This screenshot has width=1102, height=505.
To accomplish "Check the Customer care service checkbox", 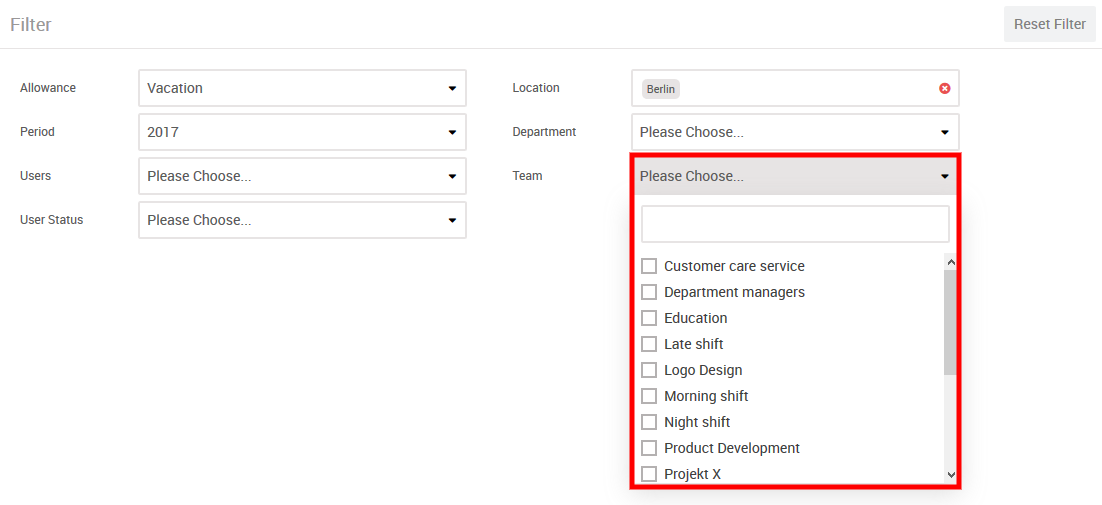I will point(649,266).
